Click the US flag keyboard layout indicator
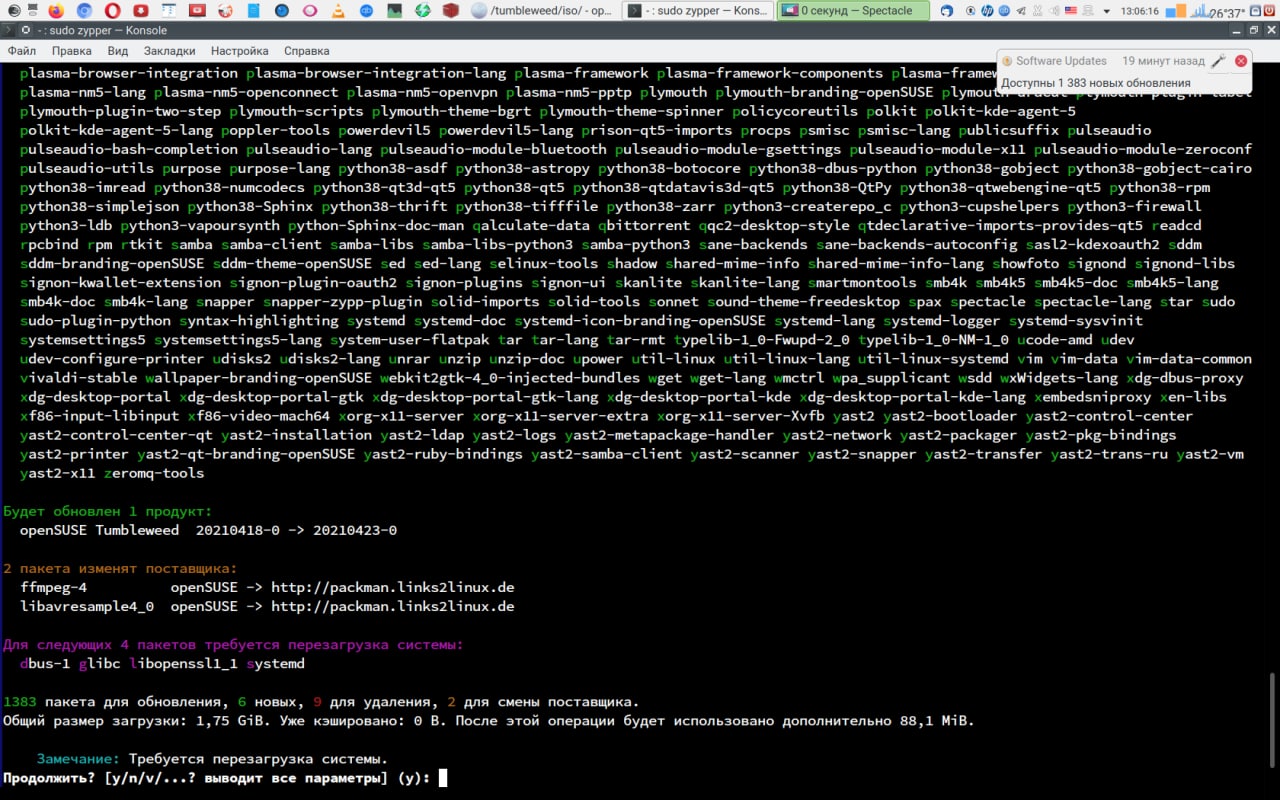The image size is (1280, 800). (x=1071, y=10)
